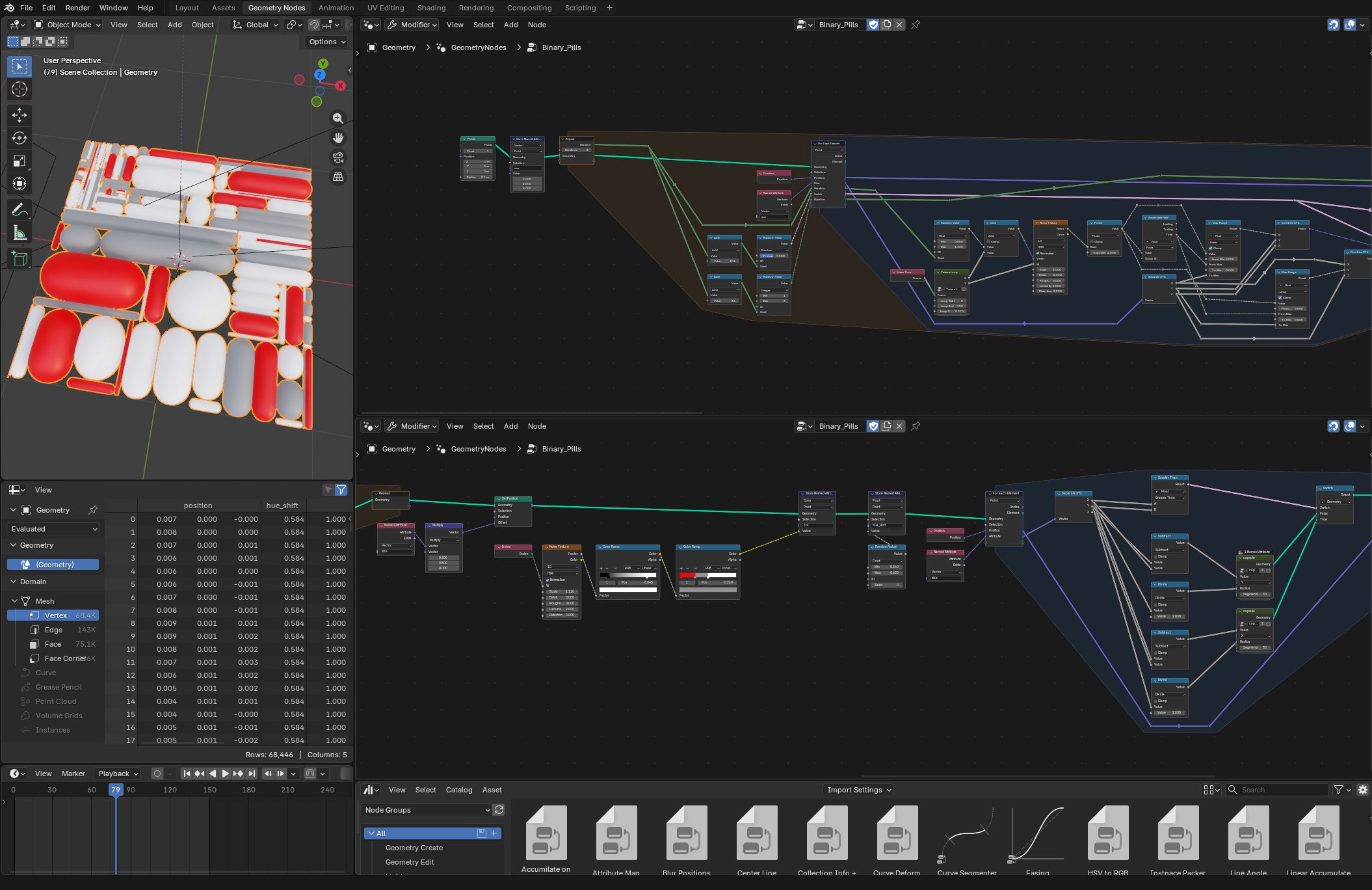Click the Add Cube tool icon
The width and height of the screenshot is (1372, 890).
[19, 258]
